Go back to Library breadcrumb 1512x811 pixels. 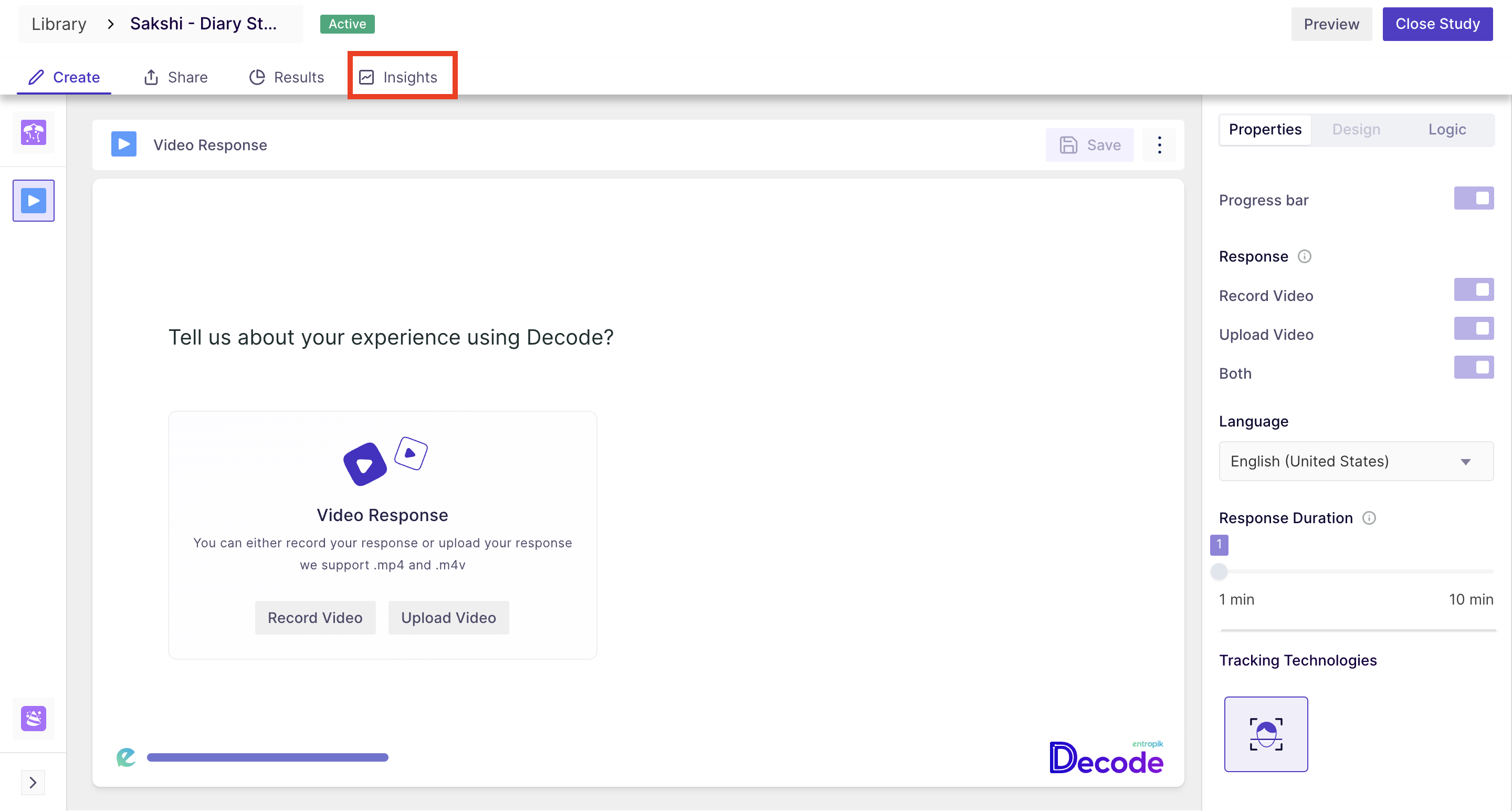coord(59,24)
